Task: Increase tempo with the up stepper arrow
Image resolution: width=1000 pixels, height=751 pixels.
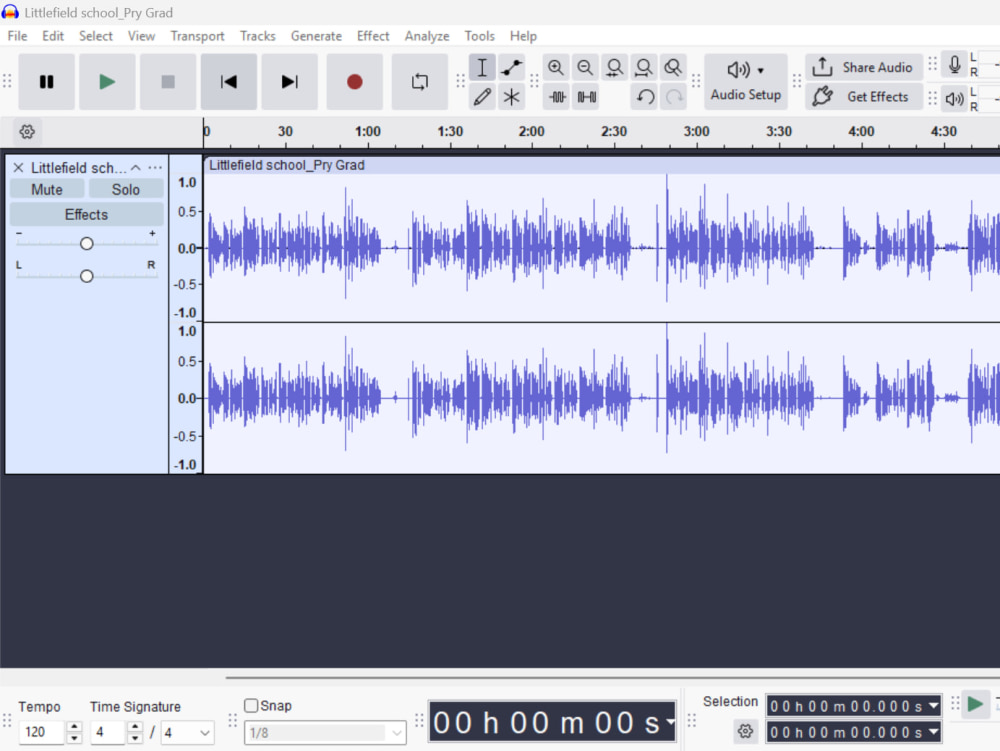Action: coord(74,727)
